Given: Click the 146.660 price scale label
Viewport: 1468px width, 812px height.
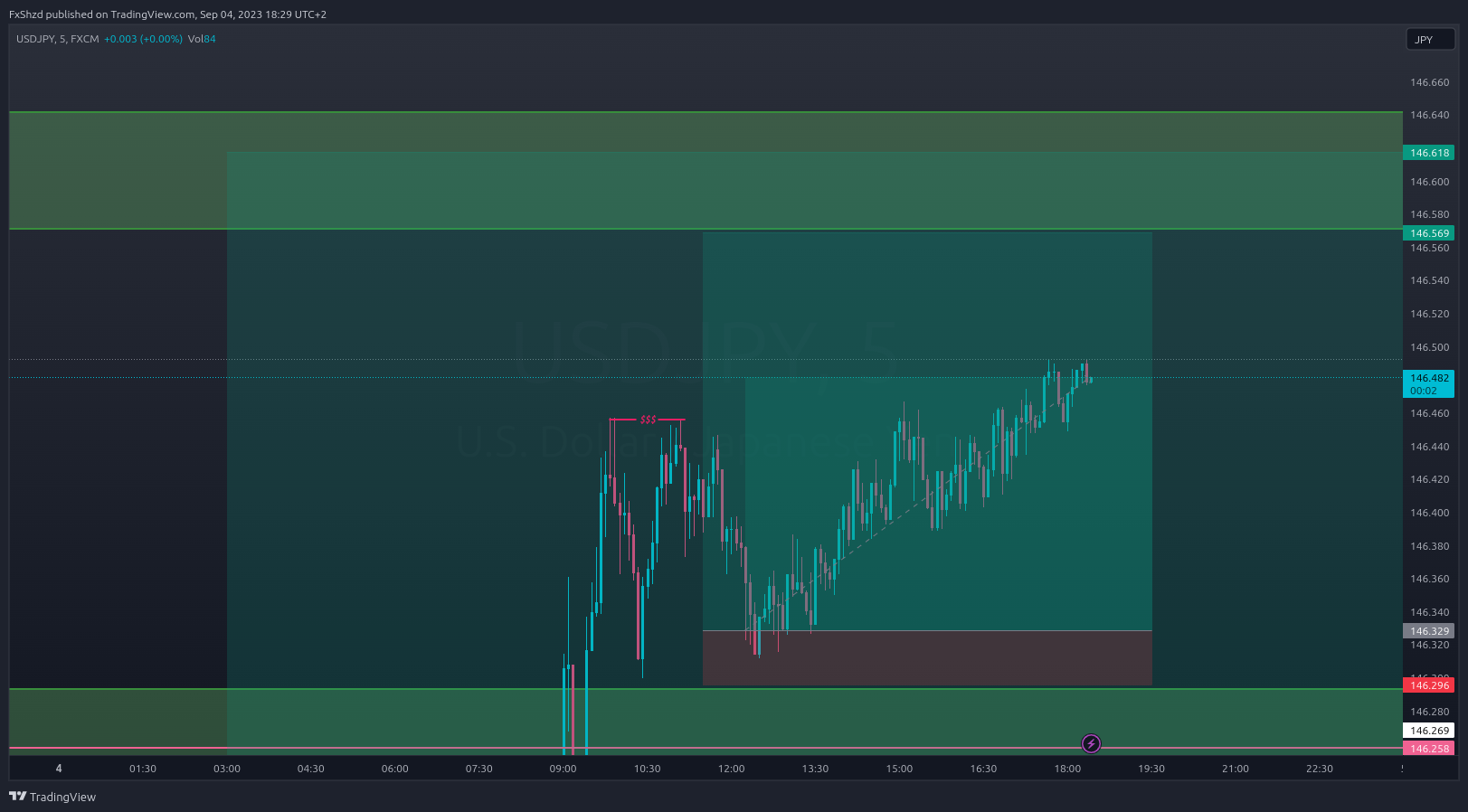Looking at the screenshot, I should 1429,82.
